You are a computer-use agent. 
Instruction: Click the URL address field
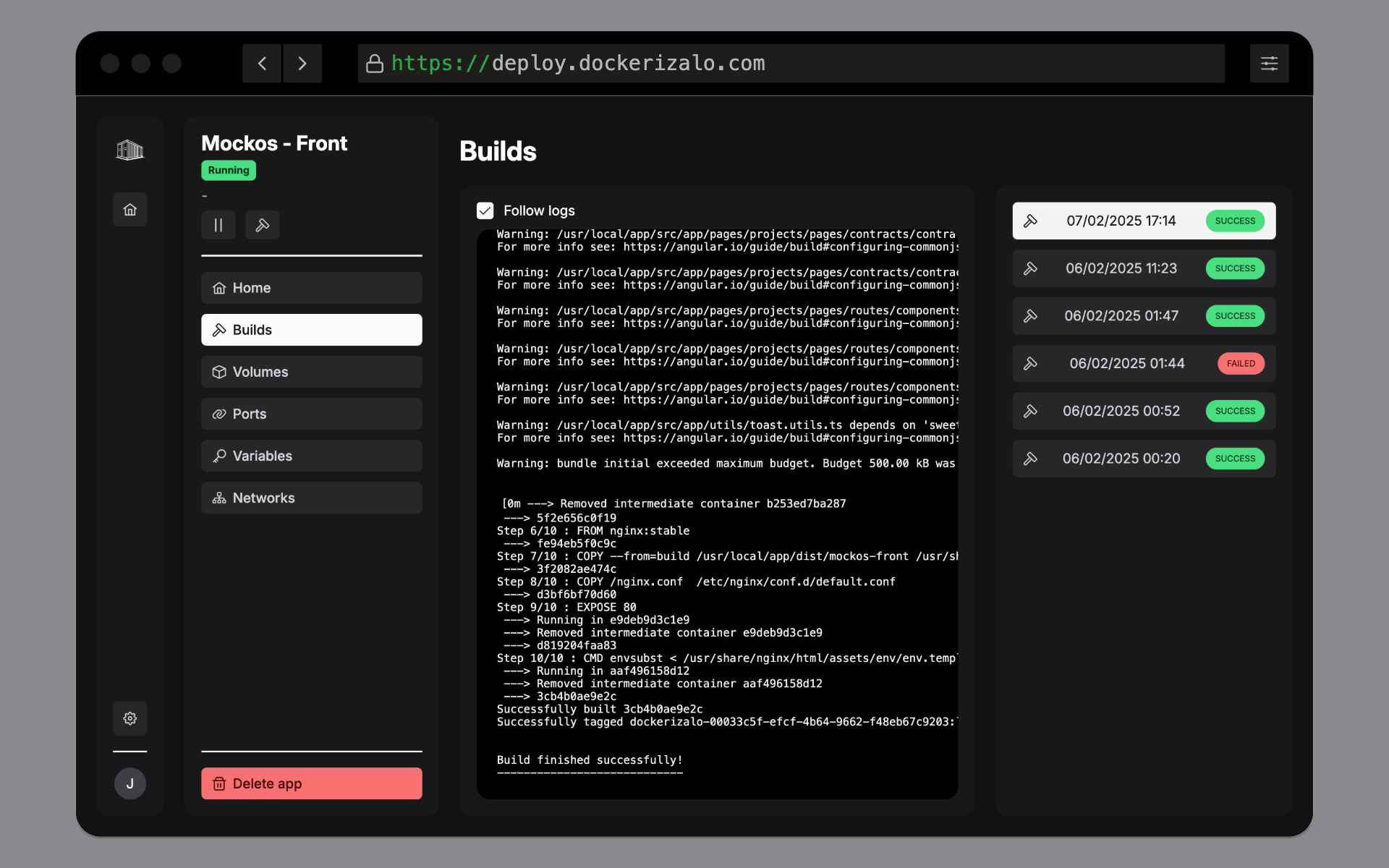[791, 64]
